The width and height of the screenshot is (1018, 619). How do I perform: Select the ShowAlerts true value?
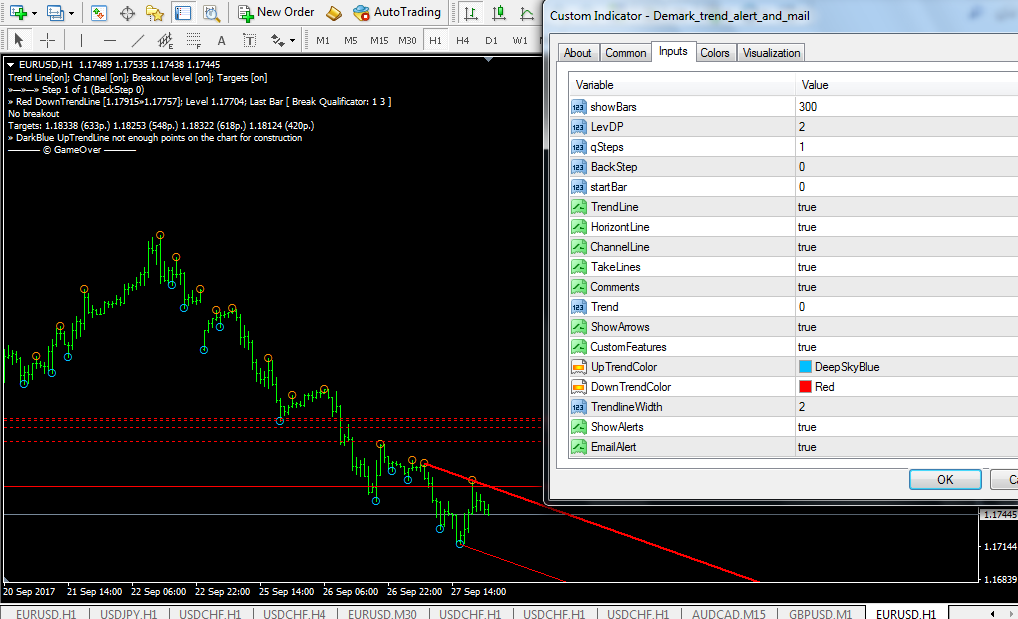click(x=906, y=427)
